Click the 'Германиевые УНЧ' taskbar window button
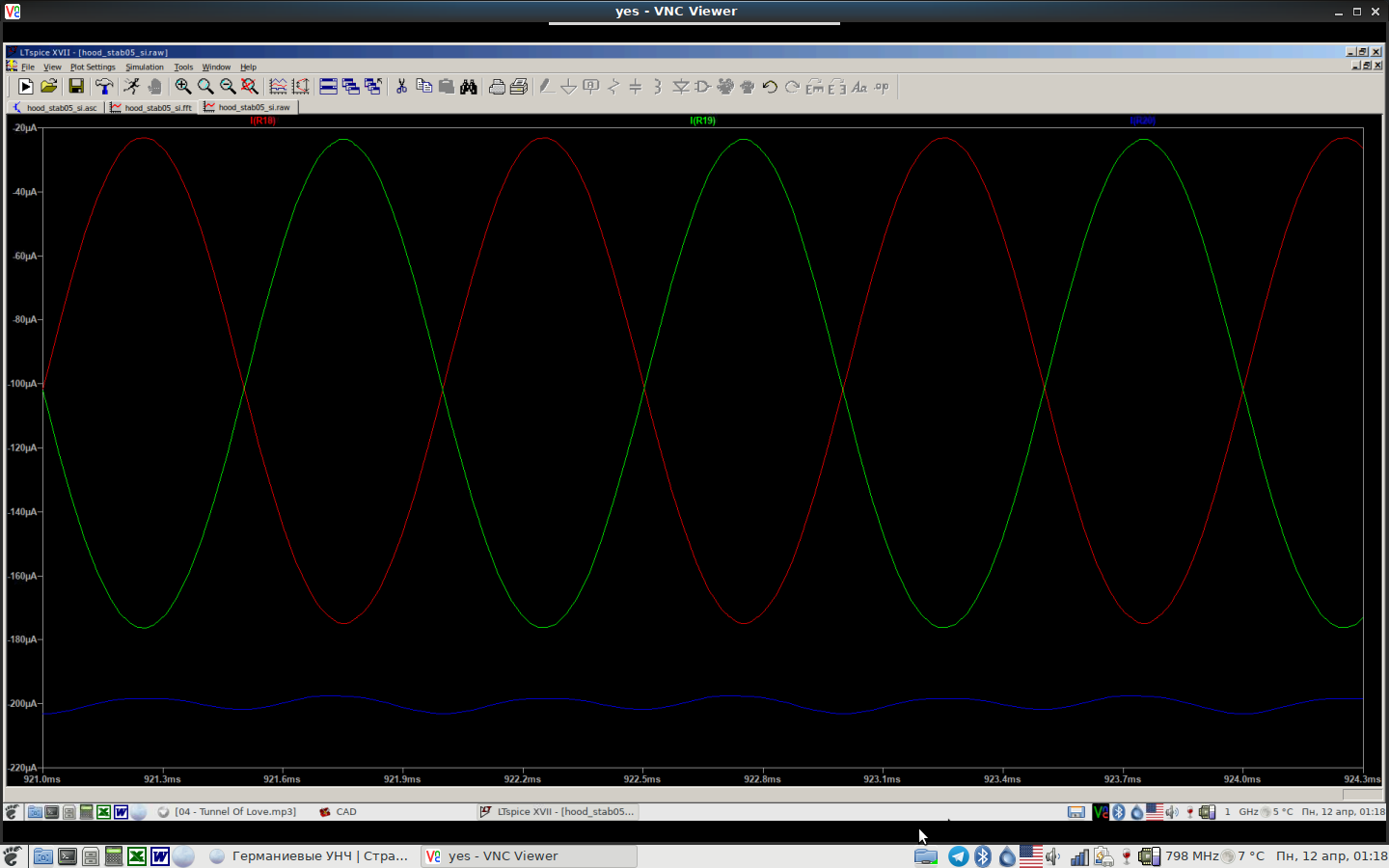The height and width of the screenshot is (868, 1389). pyautogui.click(x=311, y=856)
